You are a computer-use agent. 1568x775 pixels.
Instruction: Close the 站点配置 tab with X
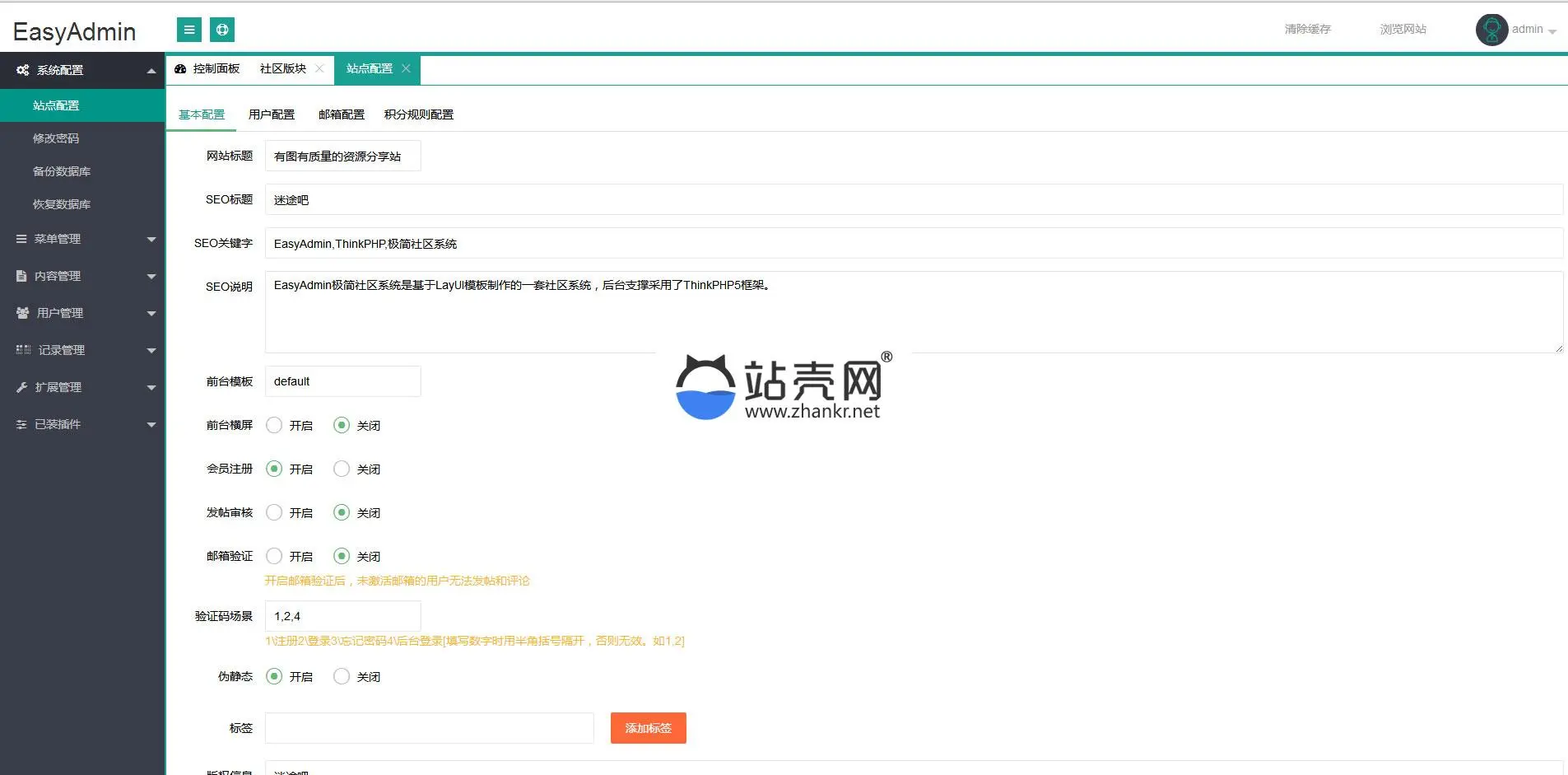406,68
